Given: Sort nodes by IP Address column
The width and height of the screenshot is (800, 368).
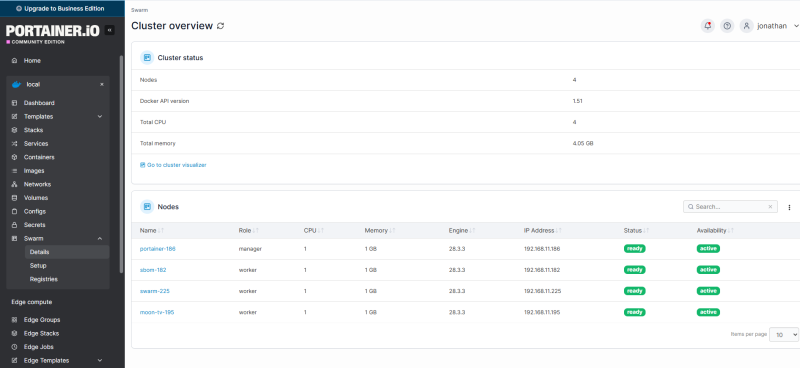Looking at the screenshot, I should pos(543,231).
